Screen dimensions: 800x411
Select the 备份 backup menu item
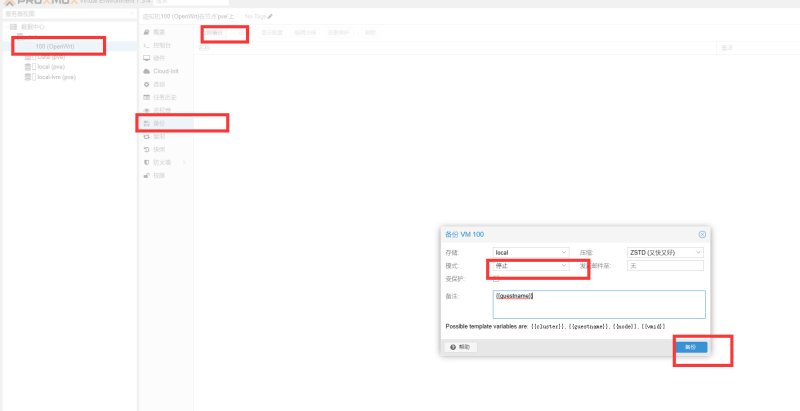164,123
